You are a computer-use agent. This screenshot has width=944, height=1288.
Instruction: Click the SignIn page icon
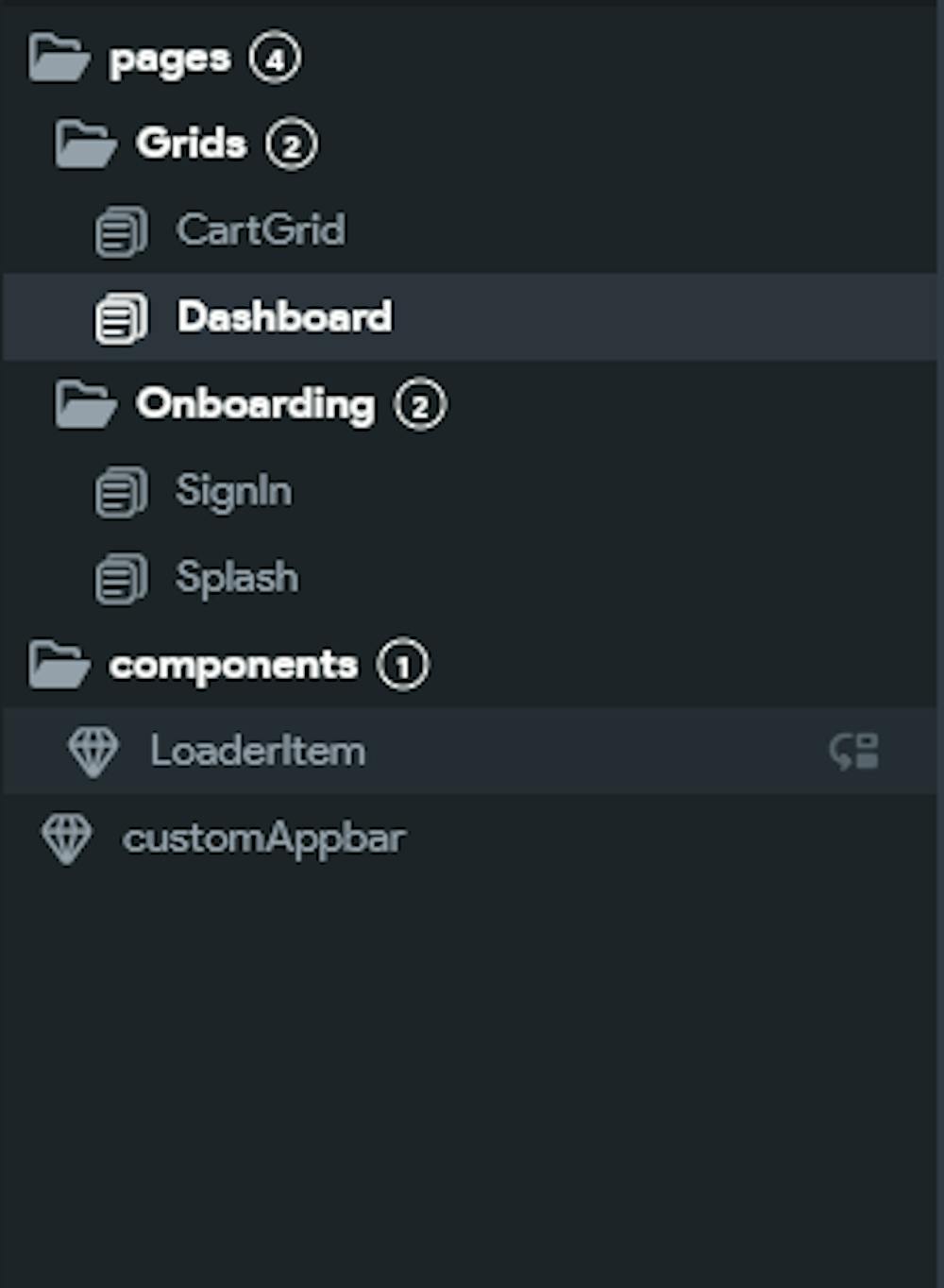click(121, 492)
